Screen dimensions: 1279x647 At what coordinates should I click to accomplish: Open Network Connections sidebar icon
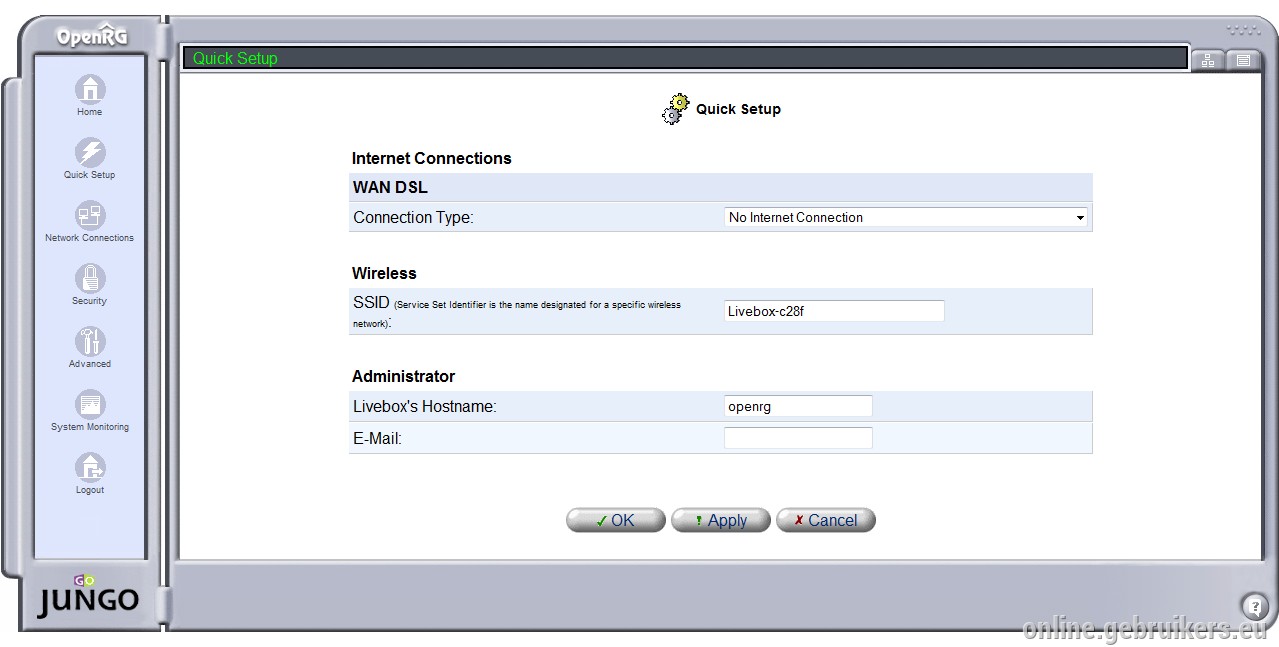(x=90, y=215)
